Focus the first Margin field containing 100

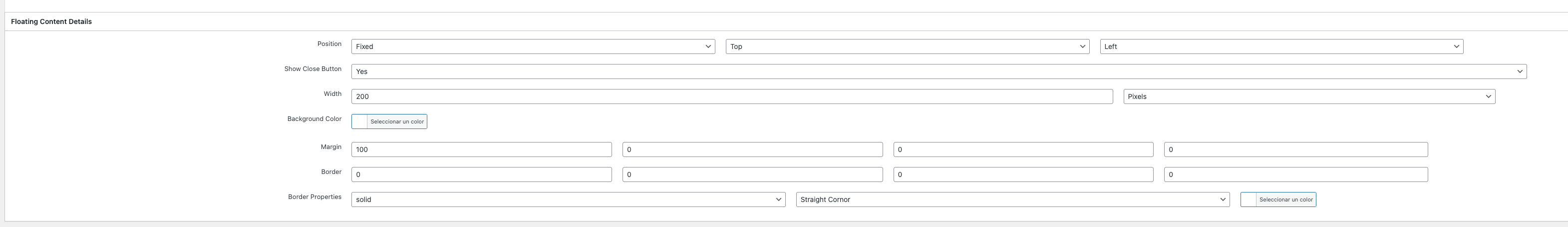[x=481, y=149]
